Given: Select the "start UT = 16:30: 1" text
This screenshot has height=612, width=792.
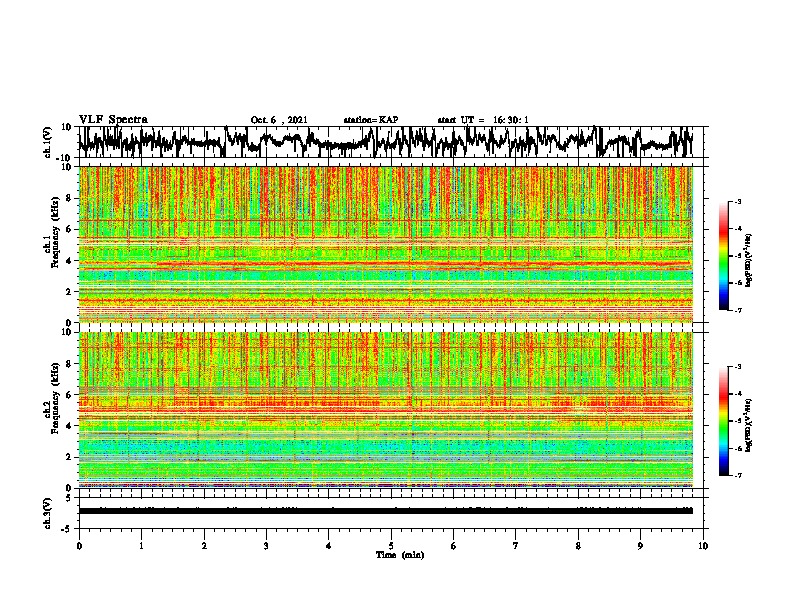Looking at the screenshot, I should point(483,120).
